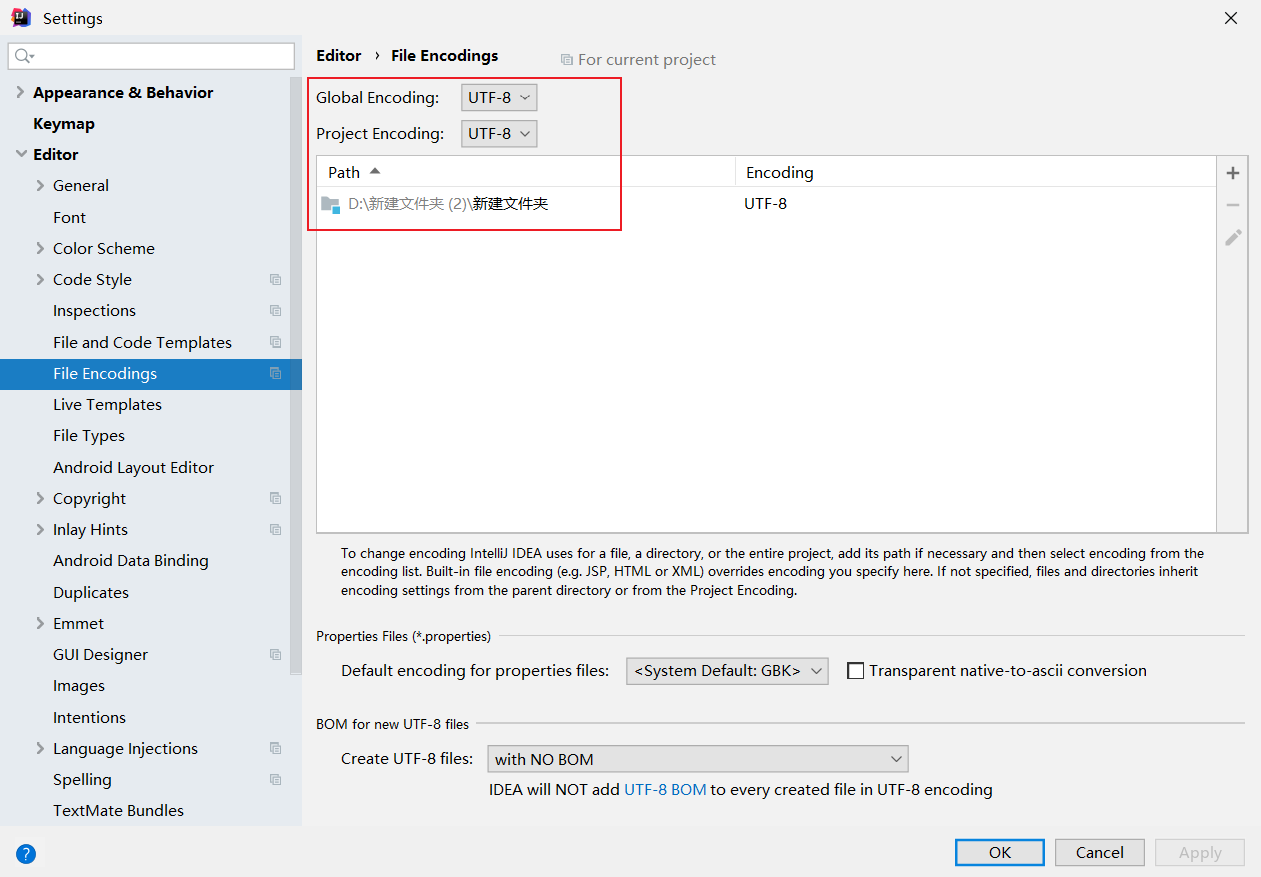This screenshot has width=1261, height=877.
Task: Click the pencil edit icon beside table
Action: [x=1233, y=238]
